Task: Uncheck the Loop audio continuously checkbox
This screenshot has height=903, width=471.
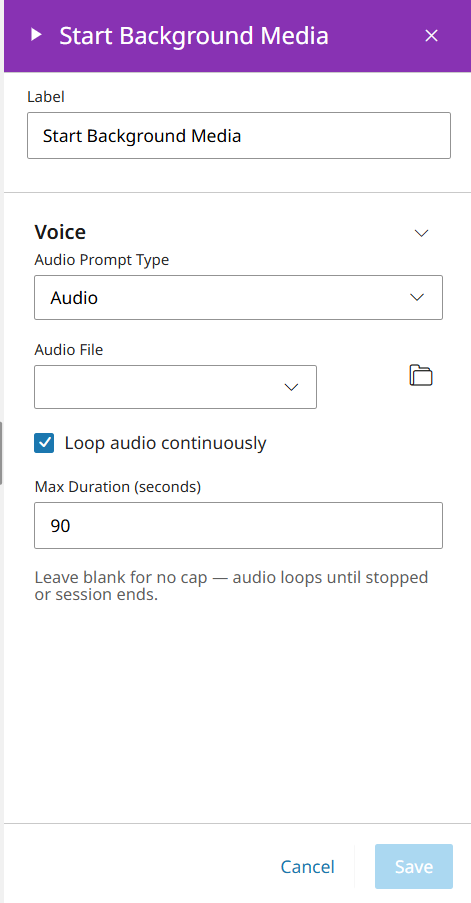Action: [44, 443]
